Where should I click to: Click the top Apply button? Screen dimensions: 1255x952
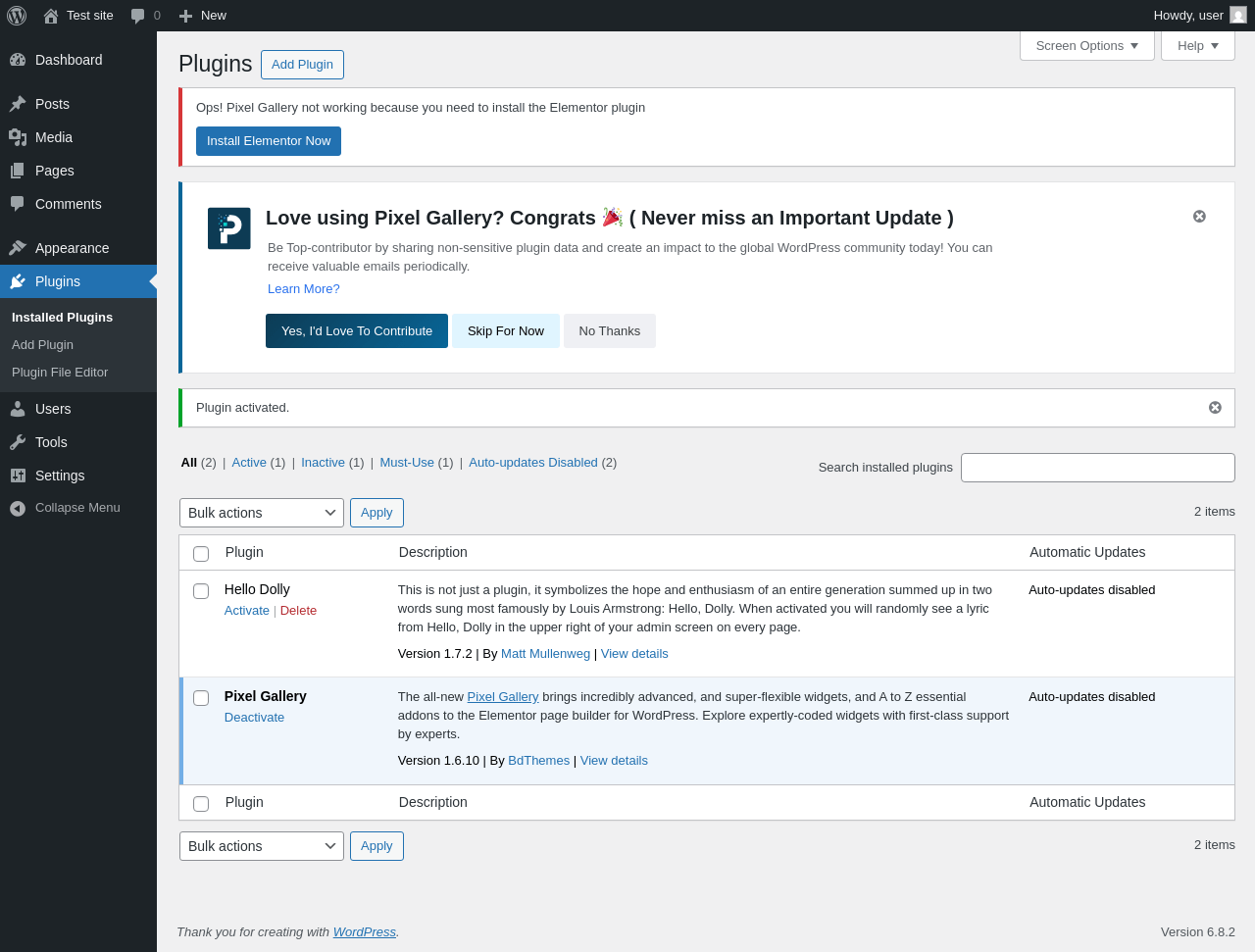(x=376, y=513)
